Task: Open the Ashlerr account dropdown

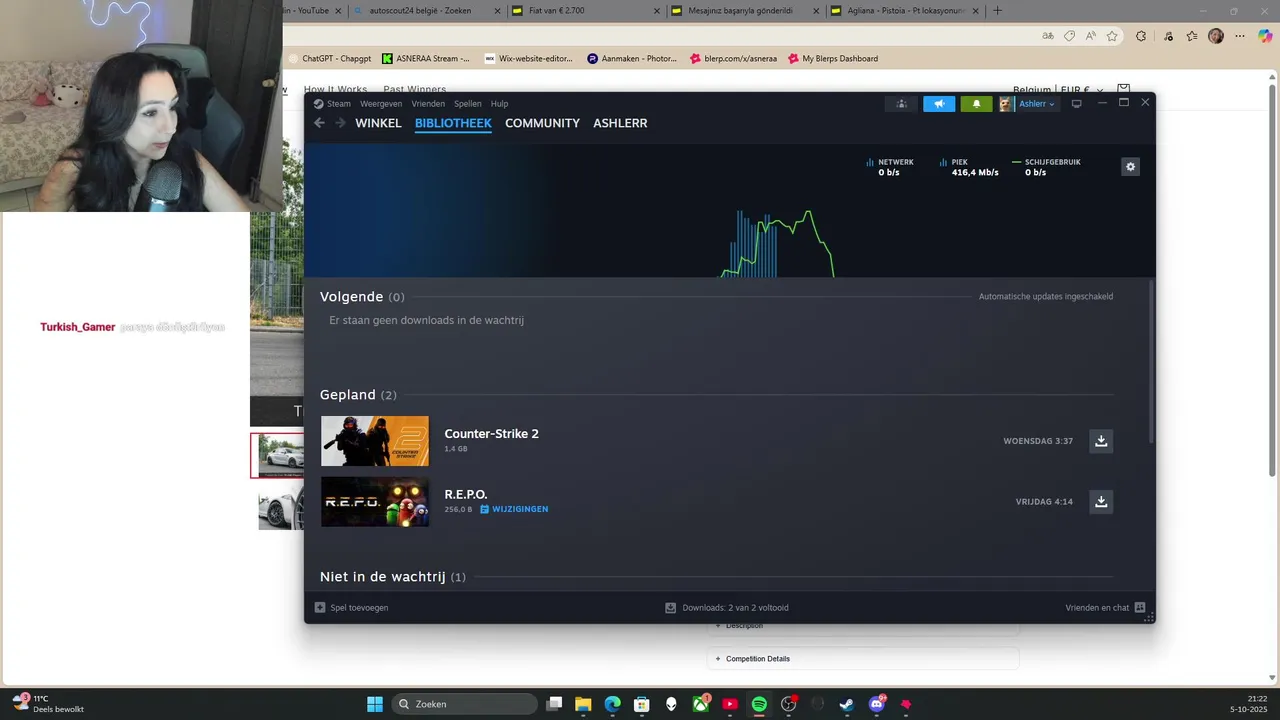Action: pos(1036,104)
